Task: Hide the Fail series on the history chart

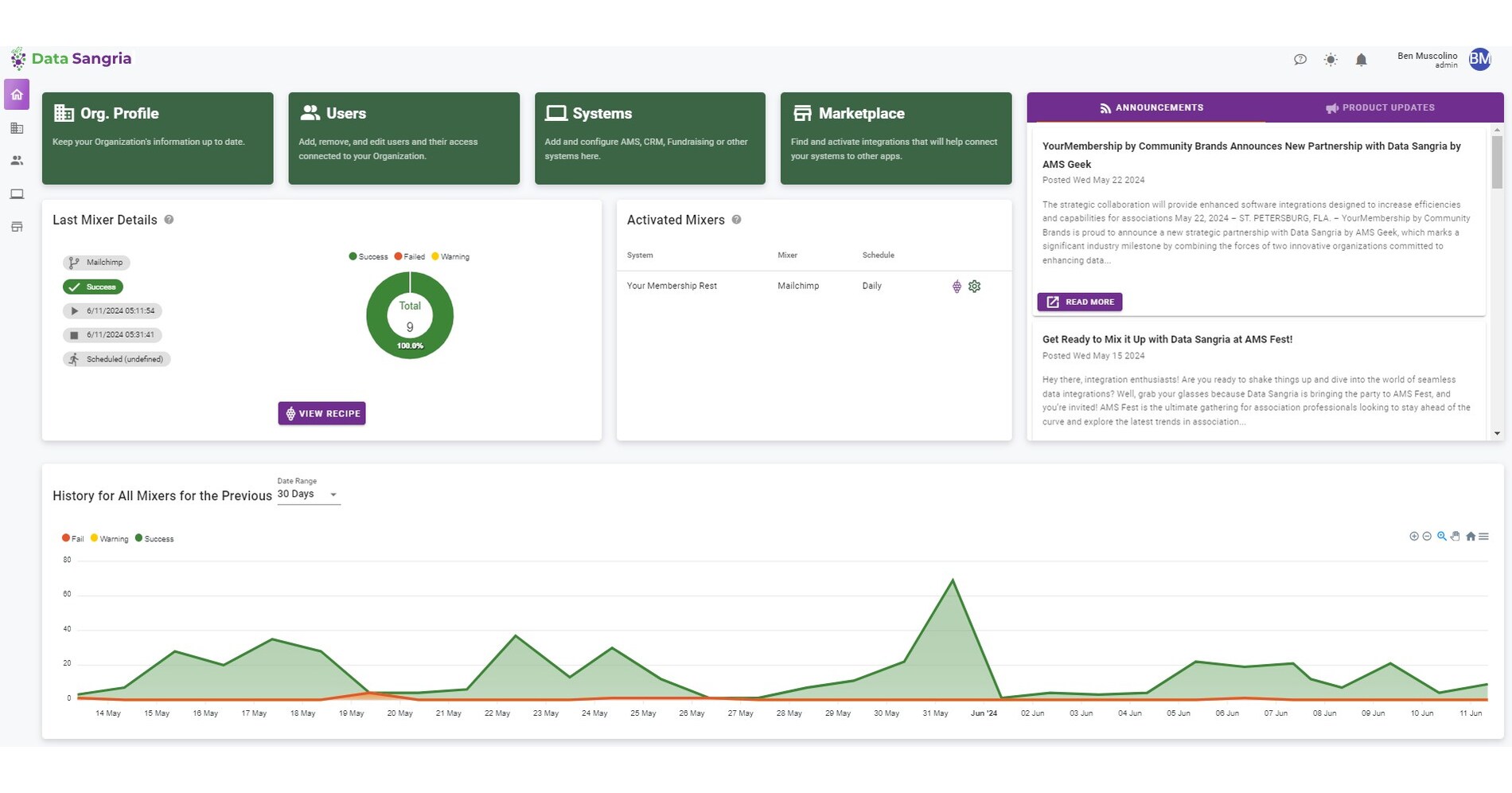Action: 72,538
